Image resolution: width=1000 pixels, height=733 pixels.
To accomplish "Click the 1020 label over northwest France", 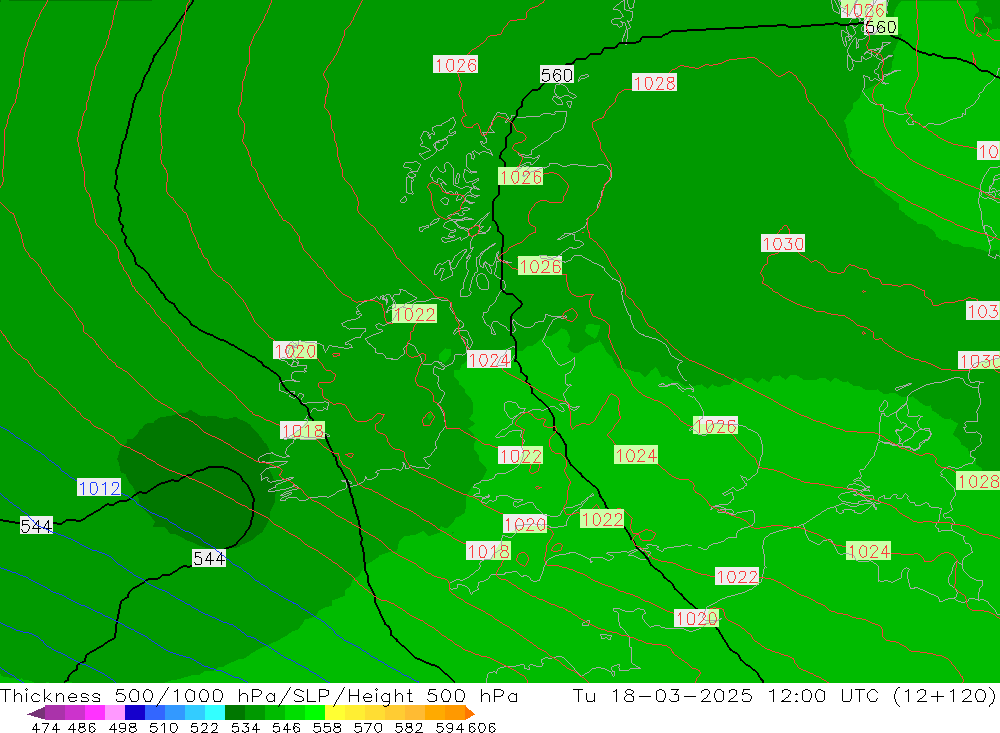I will (x=696, y=618).
